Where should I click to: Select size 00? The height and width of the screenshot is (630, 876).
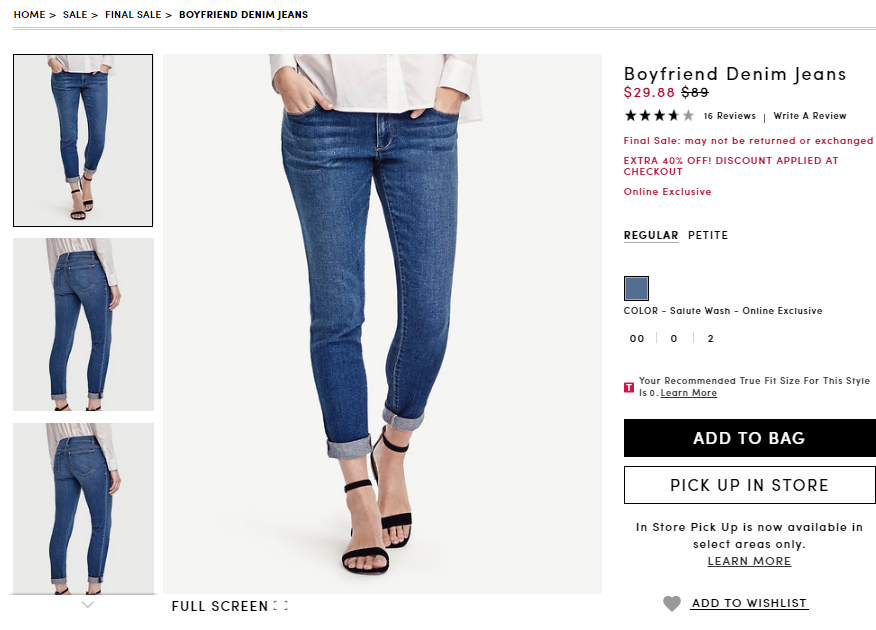[637, 338]
